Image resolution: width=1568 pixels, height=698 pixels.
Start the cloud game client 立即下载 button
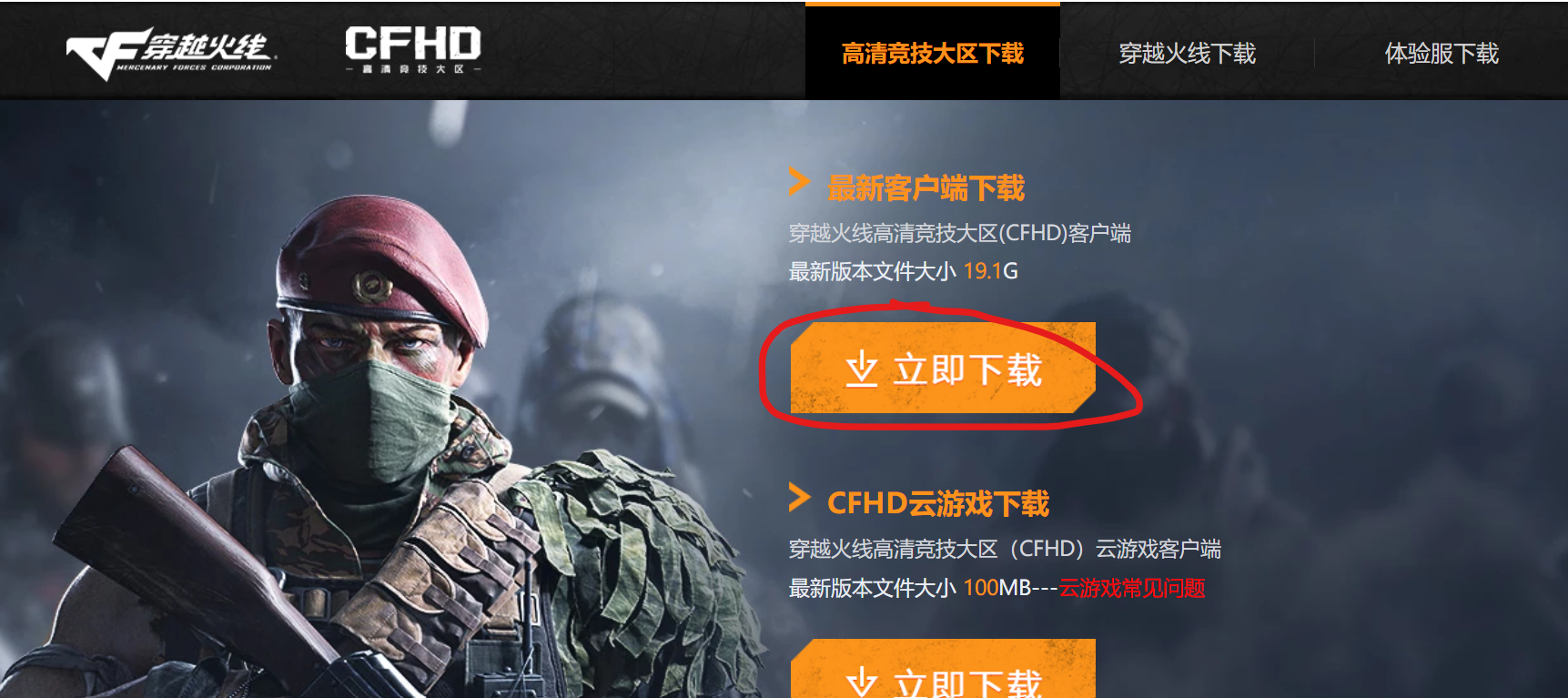click(x=943, y=669)
